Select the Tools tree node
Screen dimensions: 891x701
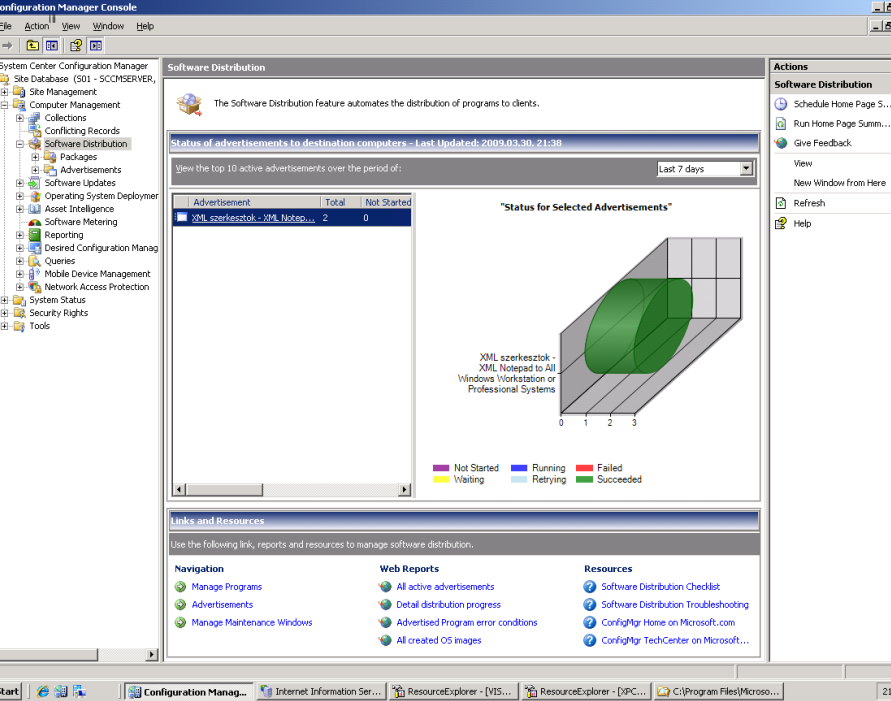(39, 326)
